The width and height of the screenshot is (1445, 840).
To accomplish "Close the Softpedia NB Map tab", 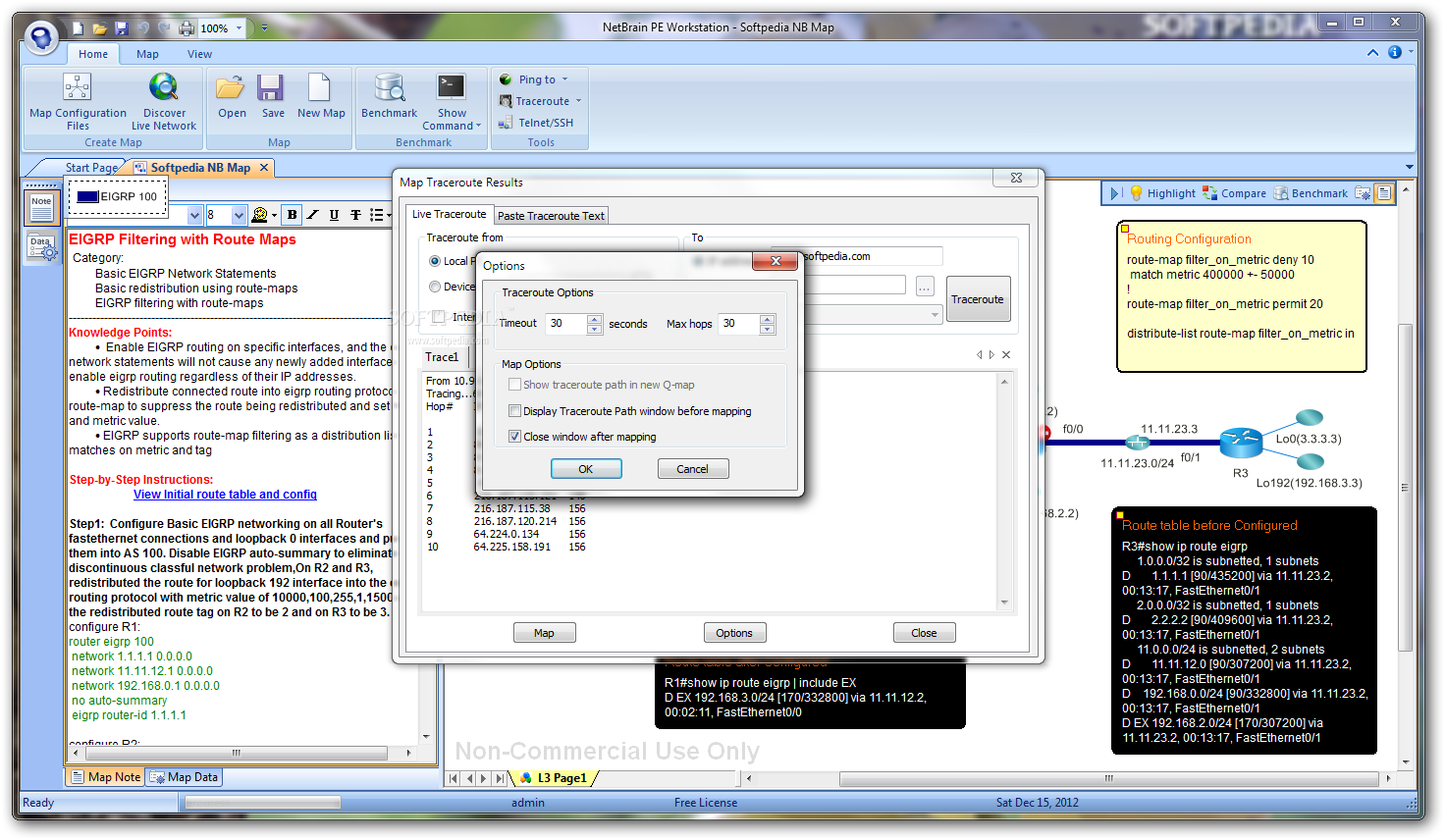I will [x=263, y=168].
